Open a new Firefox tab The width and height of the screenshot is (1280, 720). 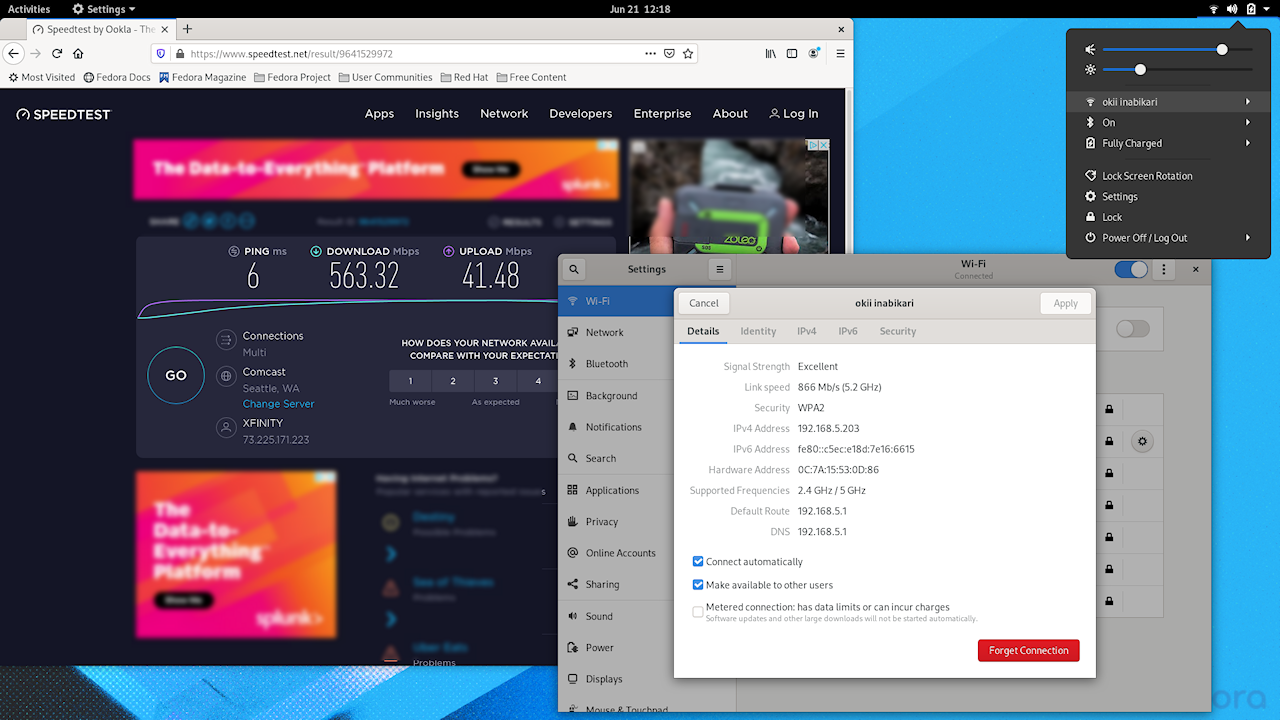[187, 29]
